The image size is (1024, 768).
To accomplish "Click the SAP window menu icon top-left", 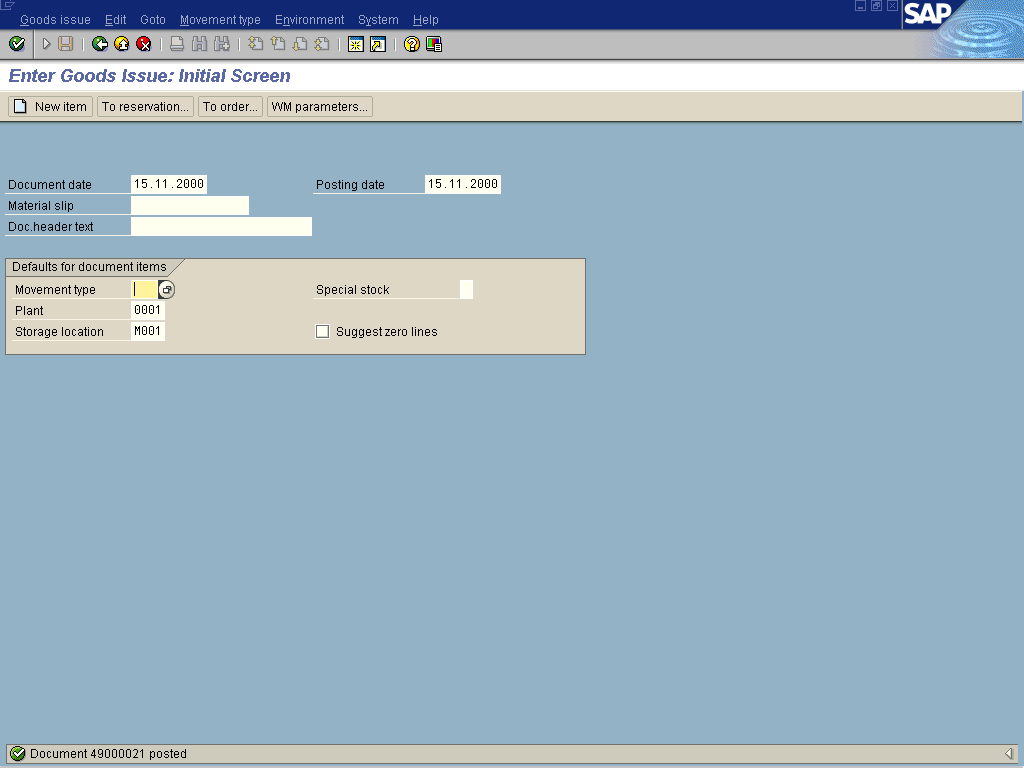I will (x=7, y=5).
